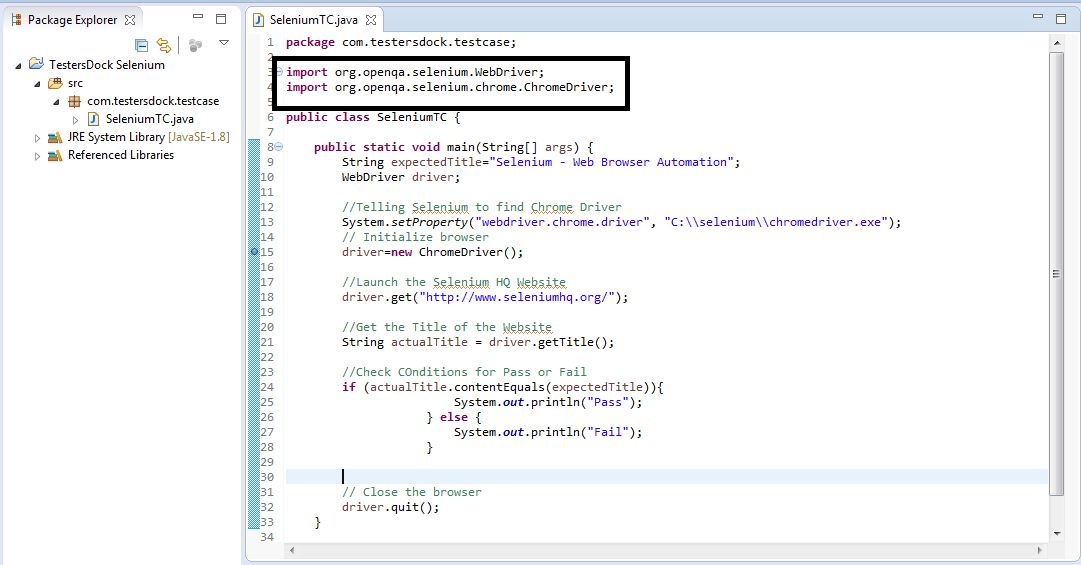Click 'driver.quit();' statement

[x=390, y=507]
